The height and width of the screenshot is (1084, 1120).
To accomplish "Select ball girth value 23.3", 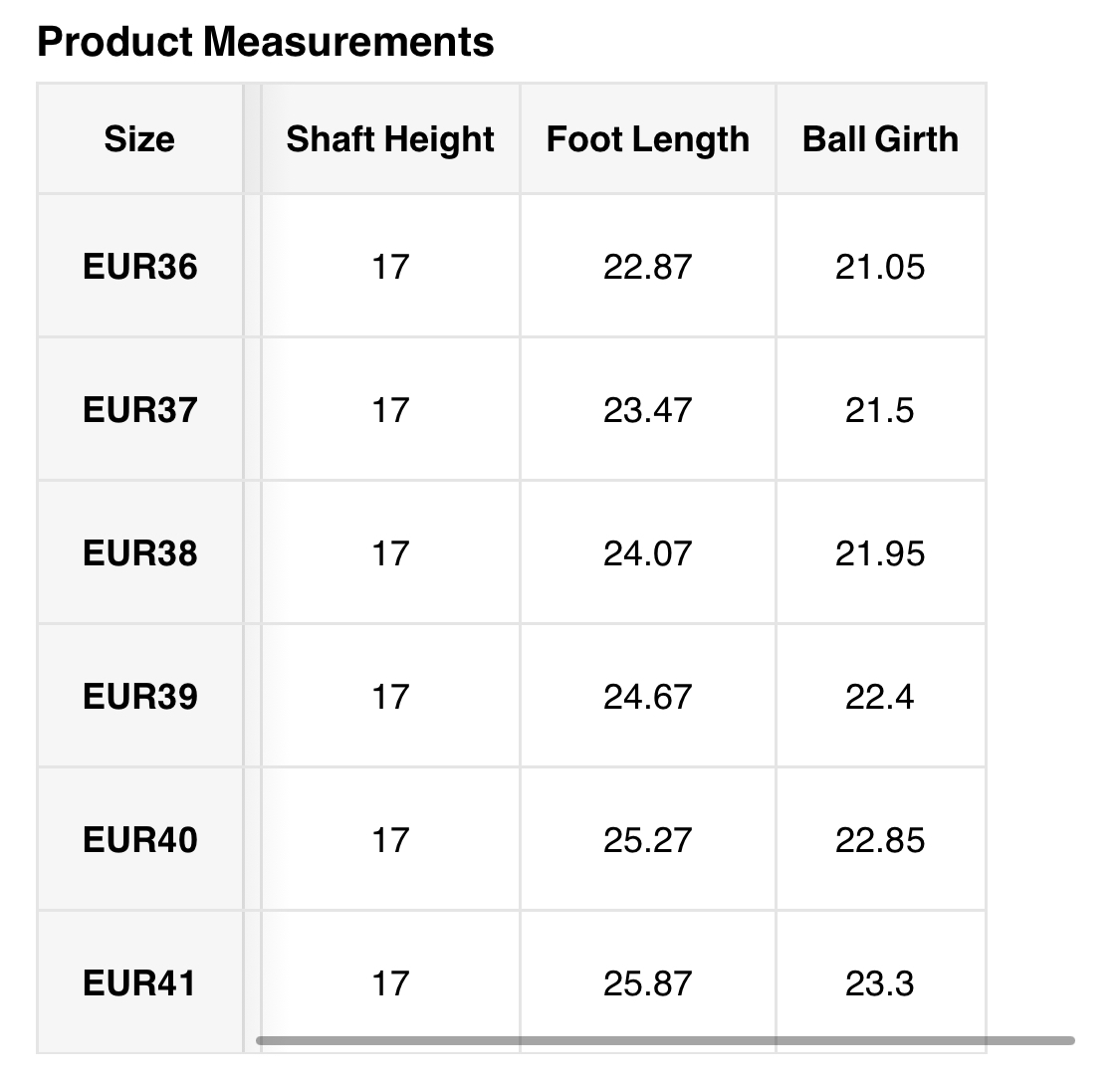I will (x=880, y=983).
